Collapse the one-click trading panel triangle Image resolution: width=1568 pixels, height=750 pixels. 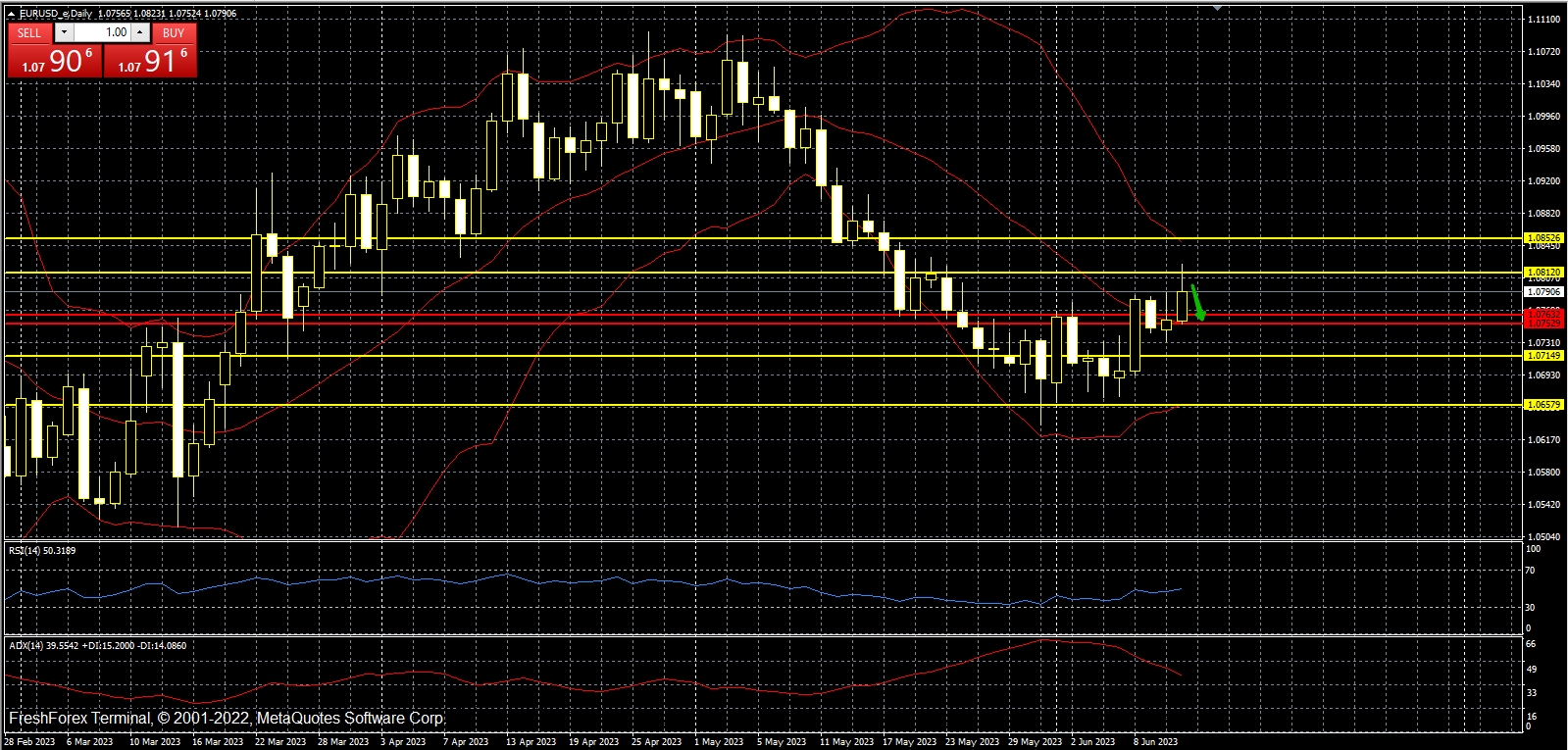[x=12, y=14]
